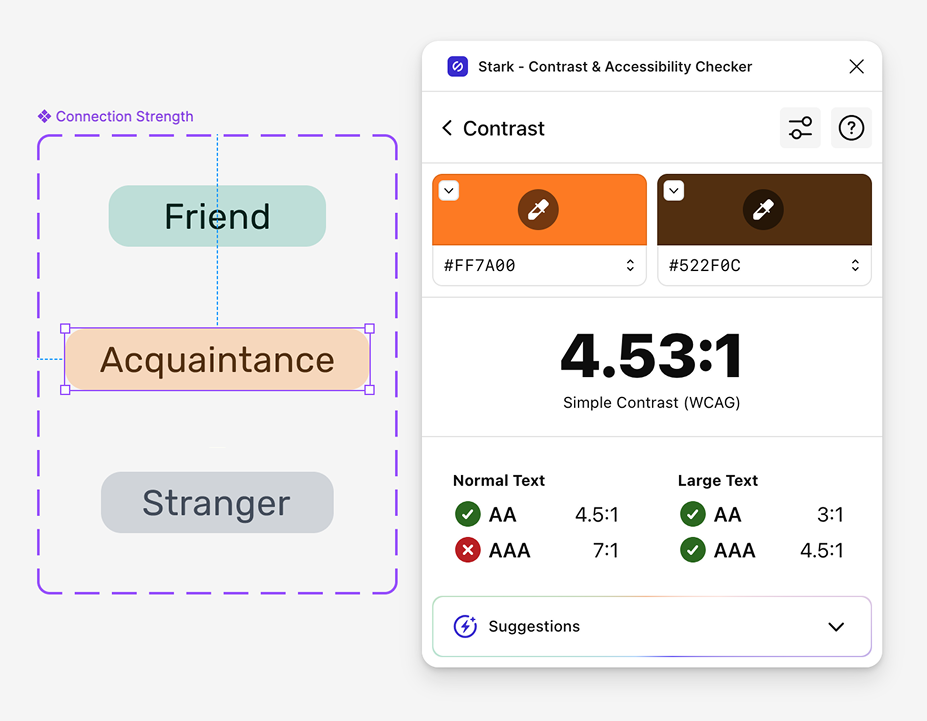Click the plugin title text

click(x=615, y=67)
